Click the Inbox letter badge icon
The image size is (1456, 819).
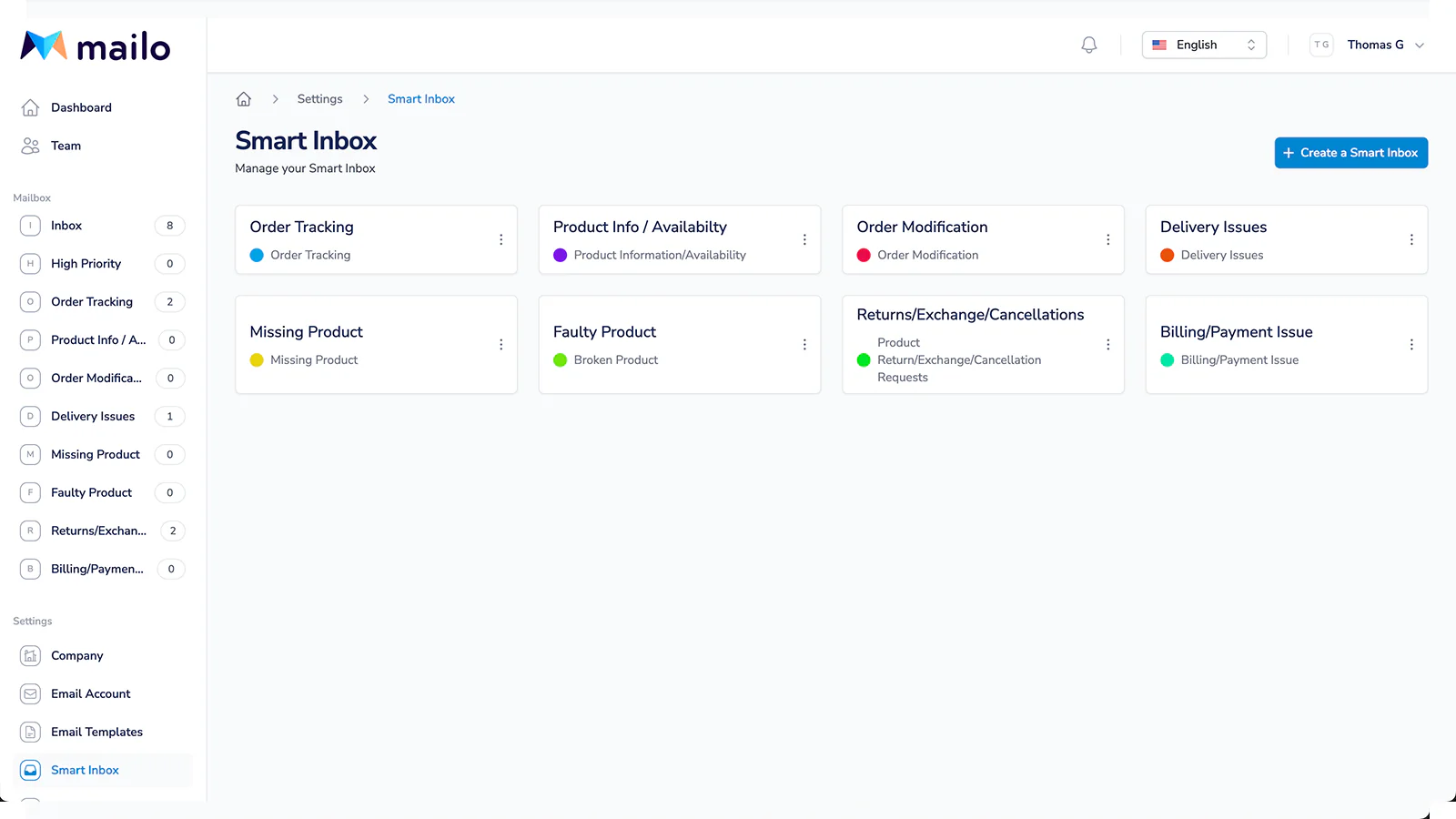(x=30, y=226)
